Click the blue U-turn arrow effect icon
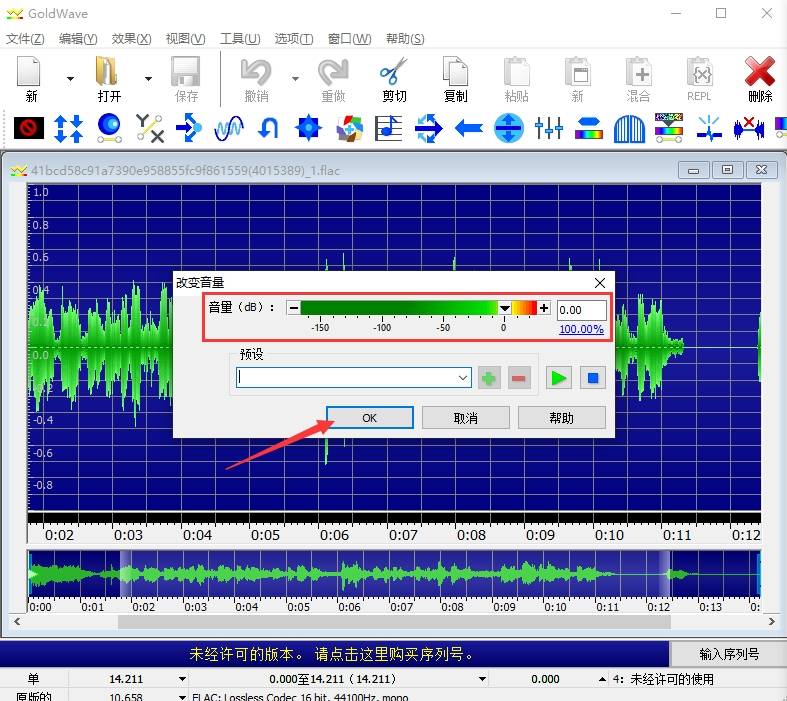 pos(269,128)
